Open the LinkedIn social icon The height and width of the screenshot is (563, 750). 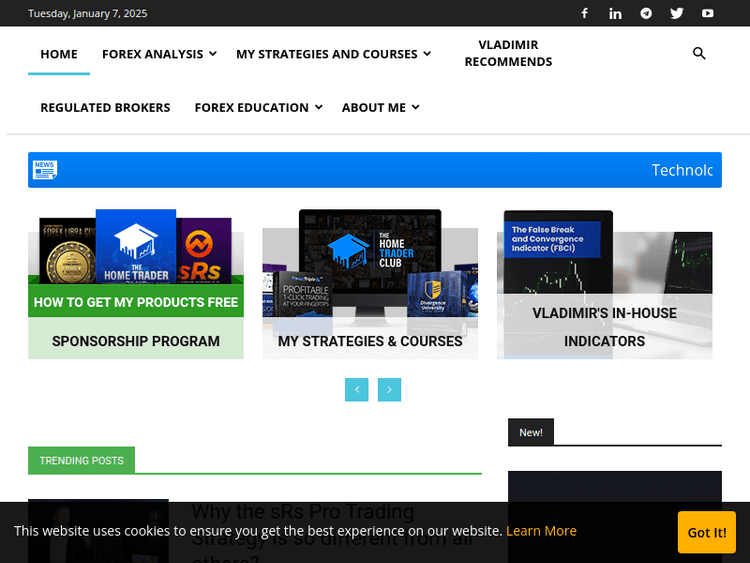pyautogui.click(x=615, y=13)
